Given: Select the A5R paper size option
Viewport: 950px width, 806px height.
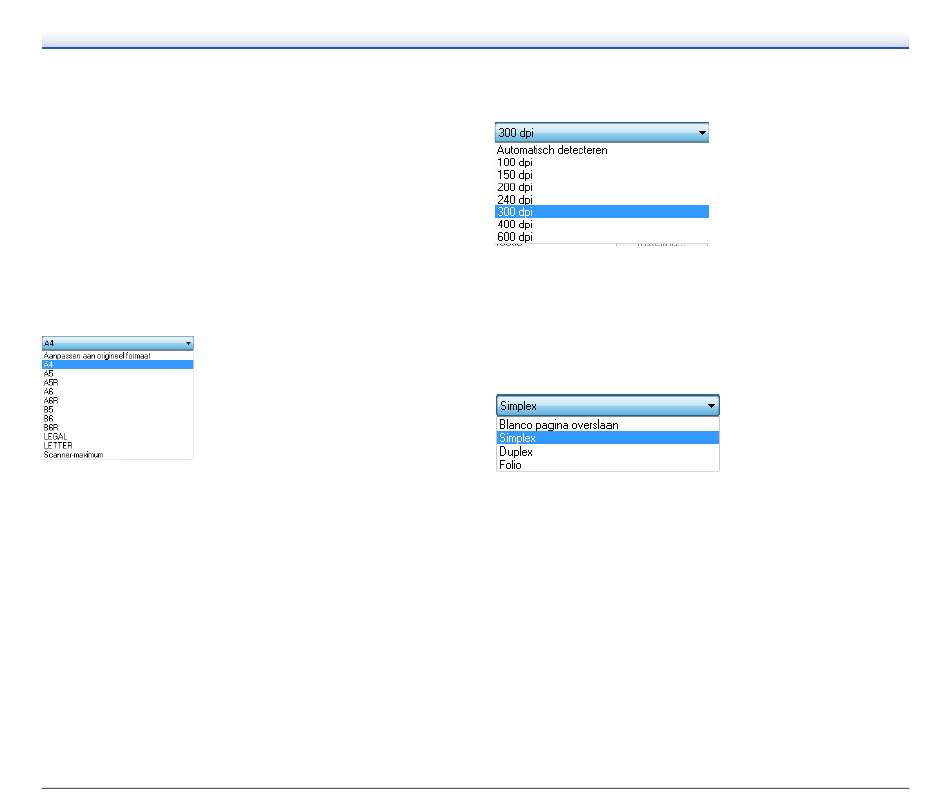Looking at the screenshot, I should tap(51, 383).
